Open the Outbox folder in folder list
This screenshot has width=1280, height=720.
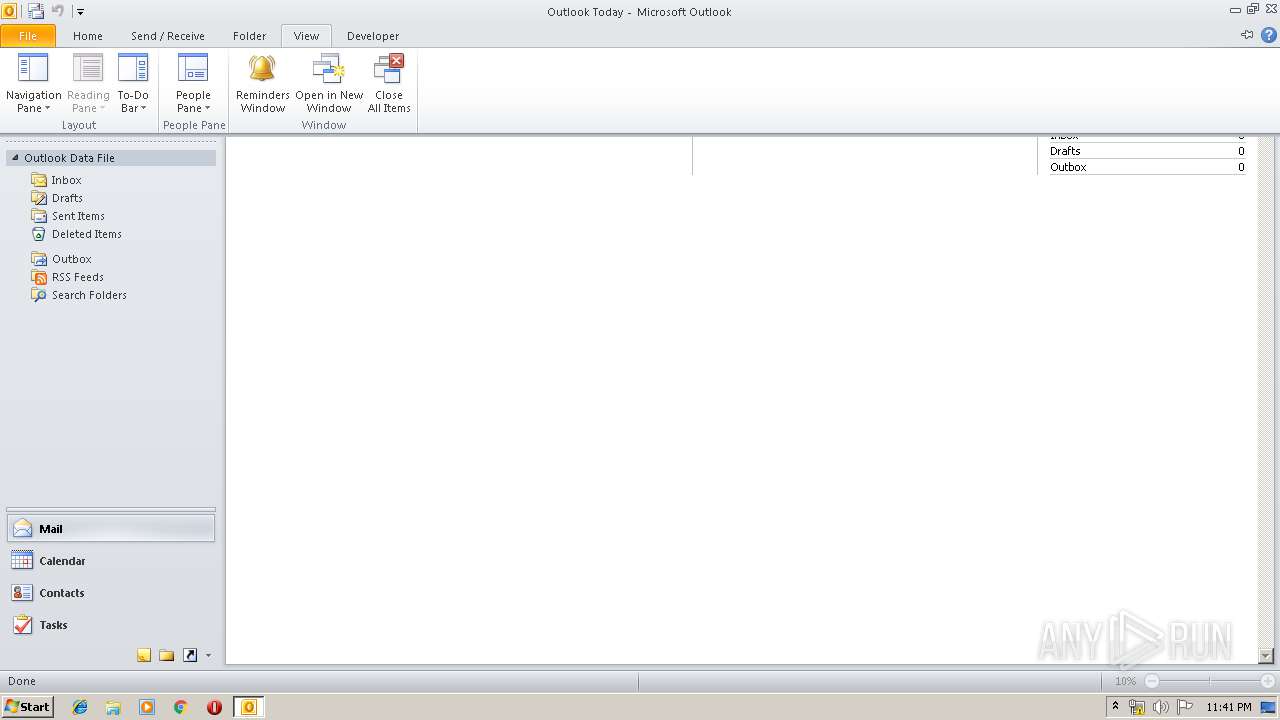pyautogui.click(x=71, y=259)
